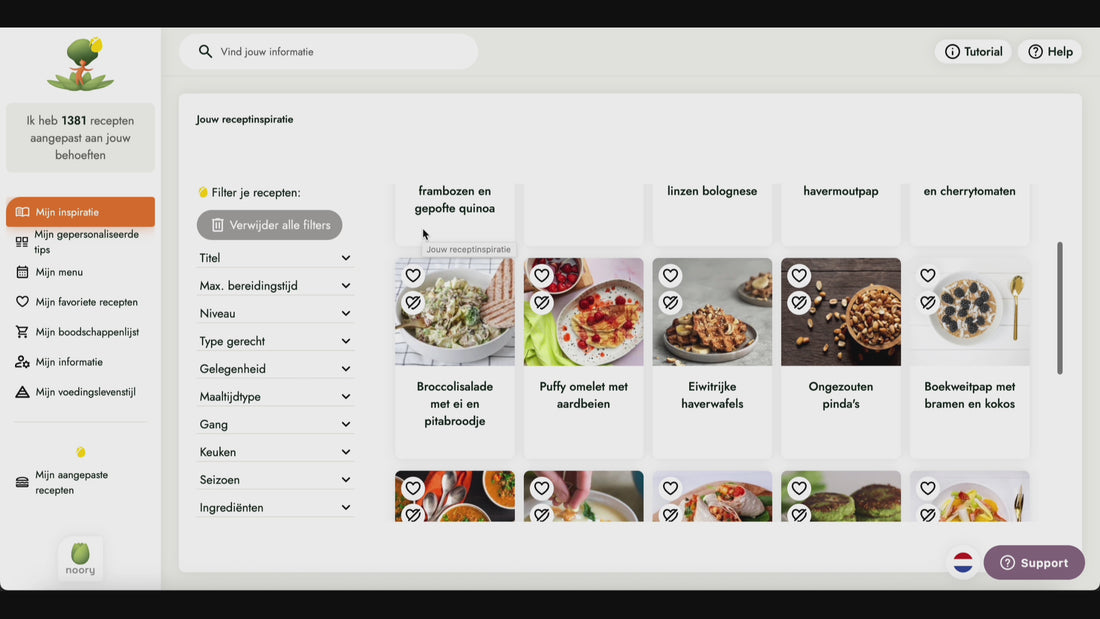Viewport: 1100px width, 619px height.
Task: Open the Help button
Action: (x=1050, y=51)
